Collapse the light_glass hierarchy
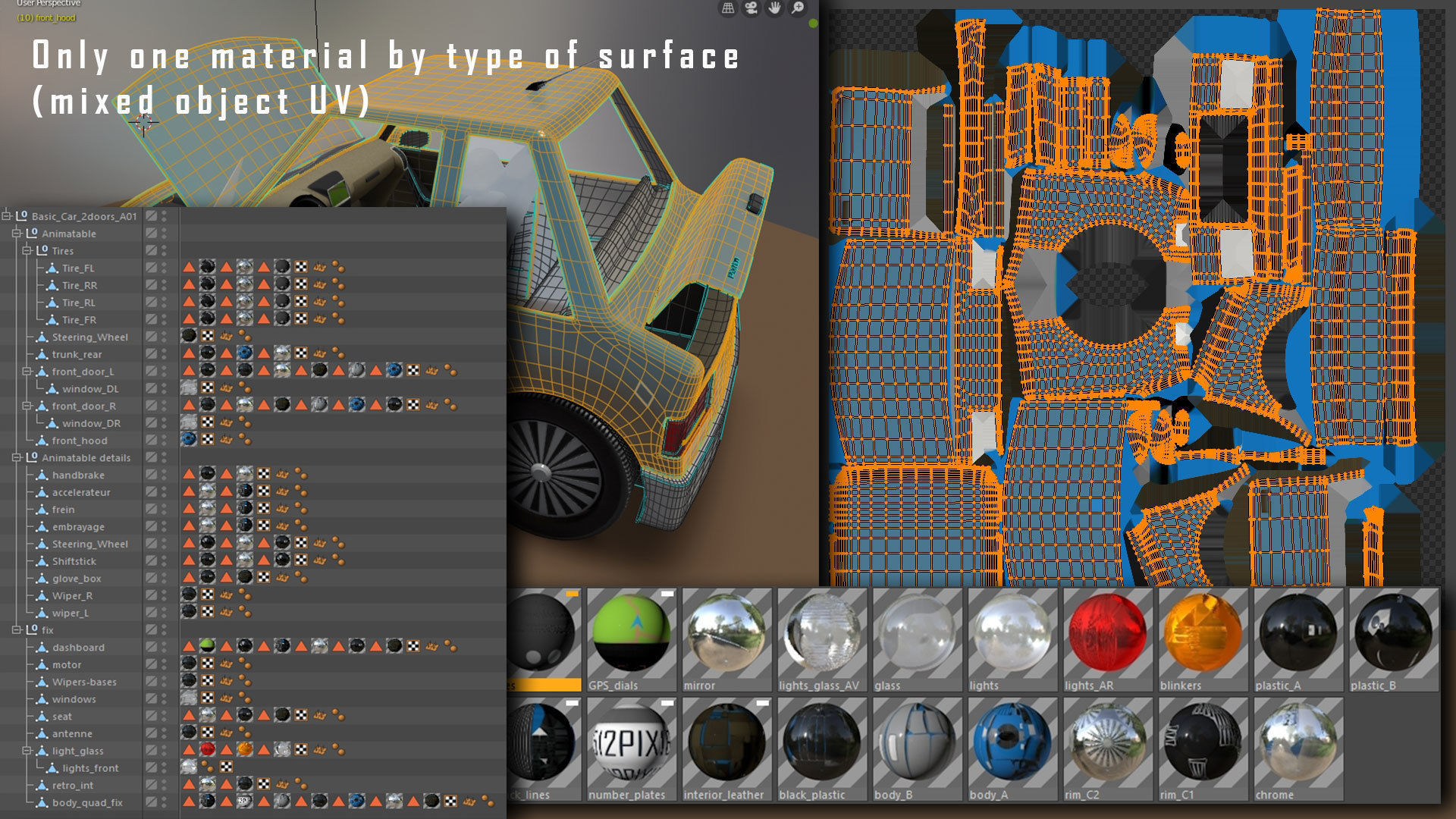 click(x=27, y=751)
